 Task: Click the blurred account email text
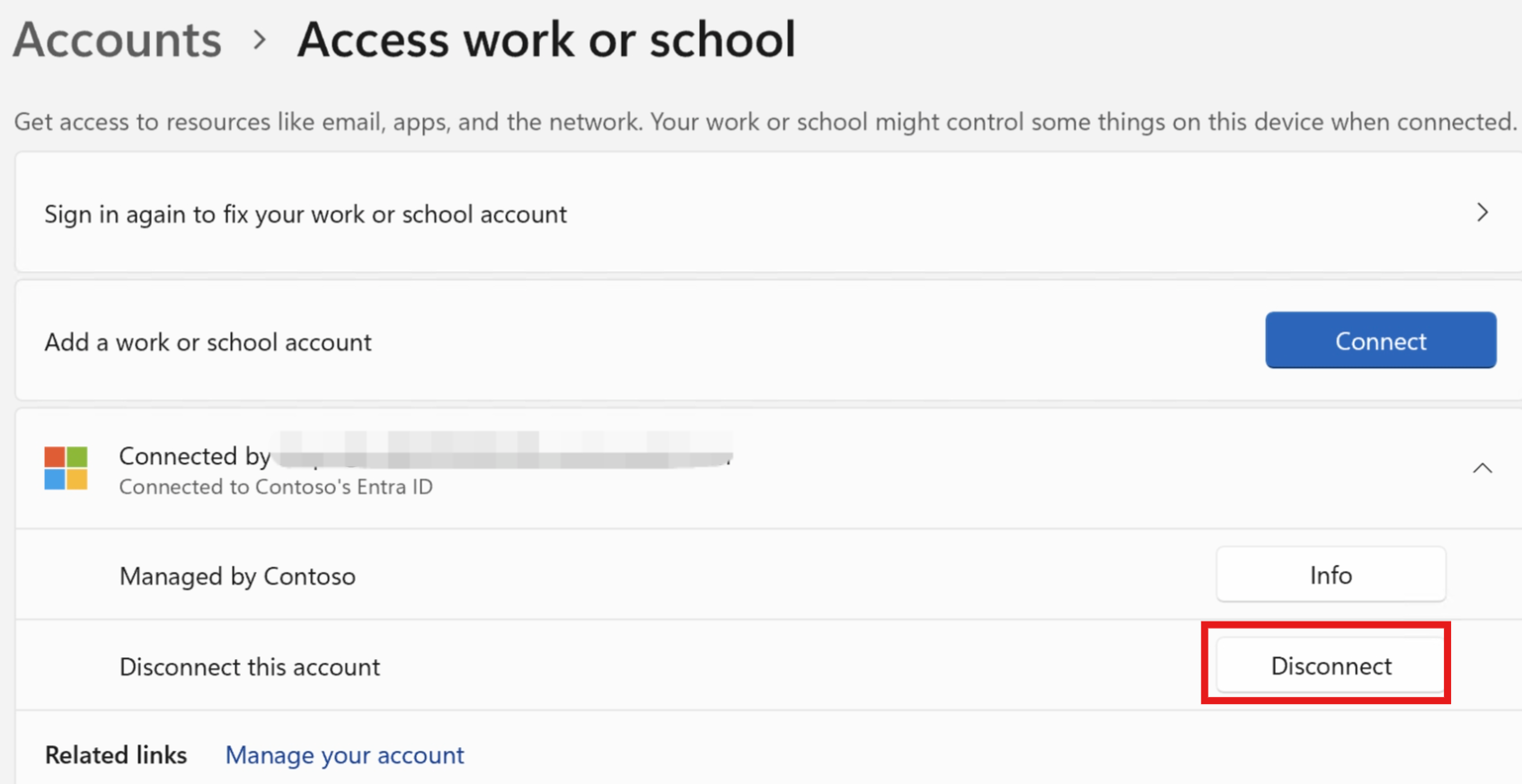coord(504,450)
